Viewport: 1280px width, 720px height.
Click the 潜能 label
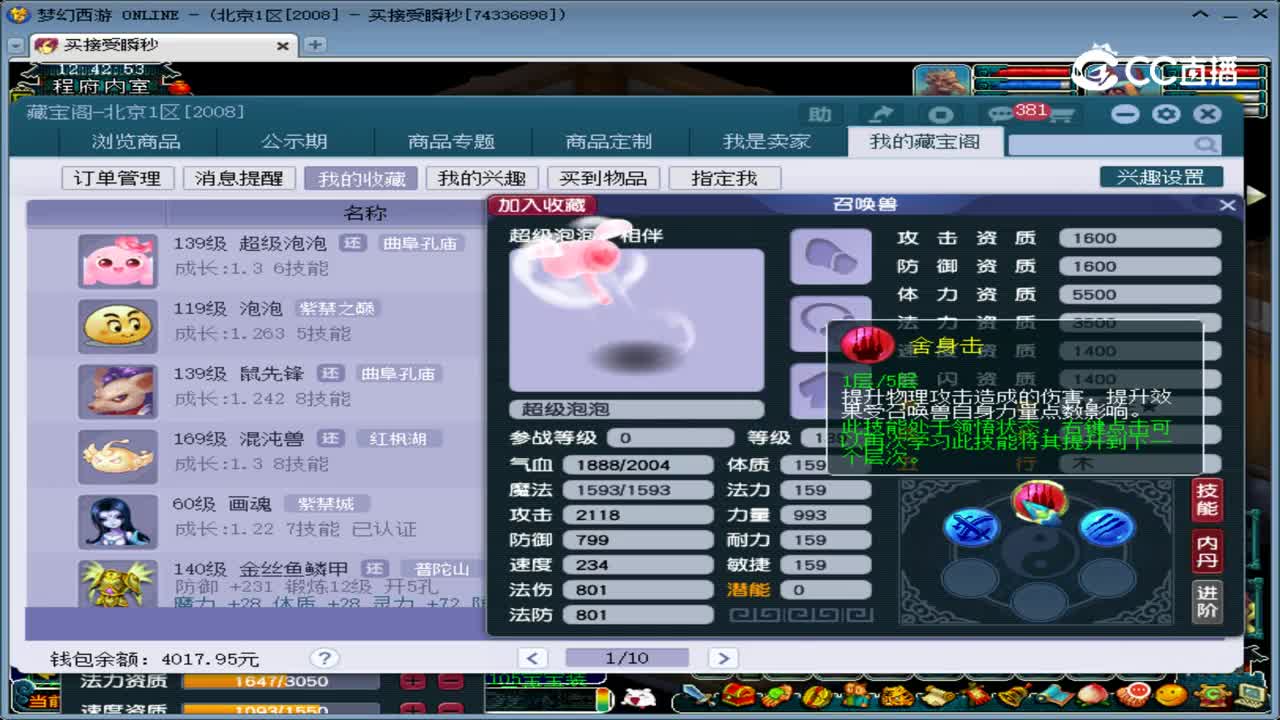tap(749, 590)
